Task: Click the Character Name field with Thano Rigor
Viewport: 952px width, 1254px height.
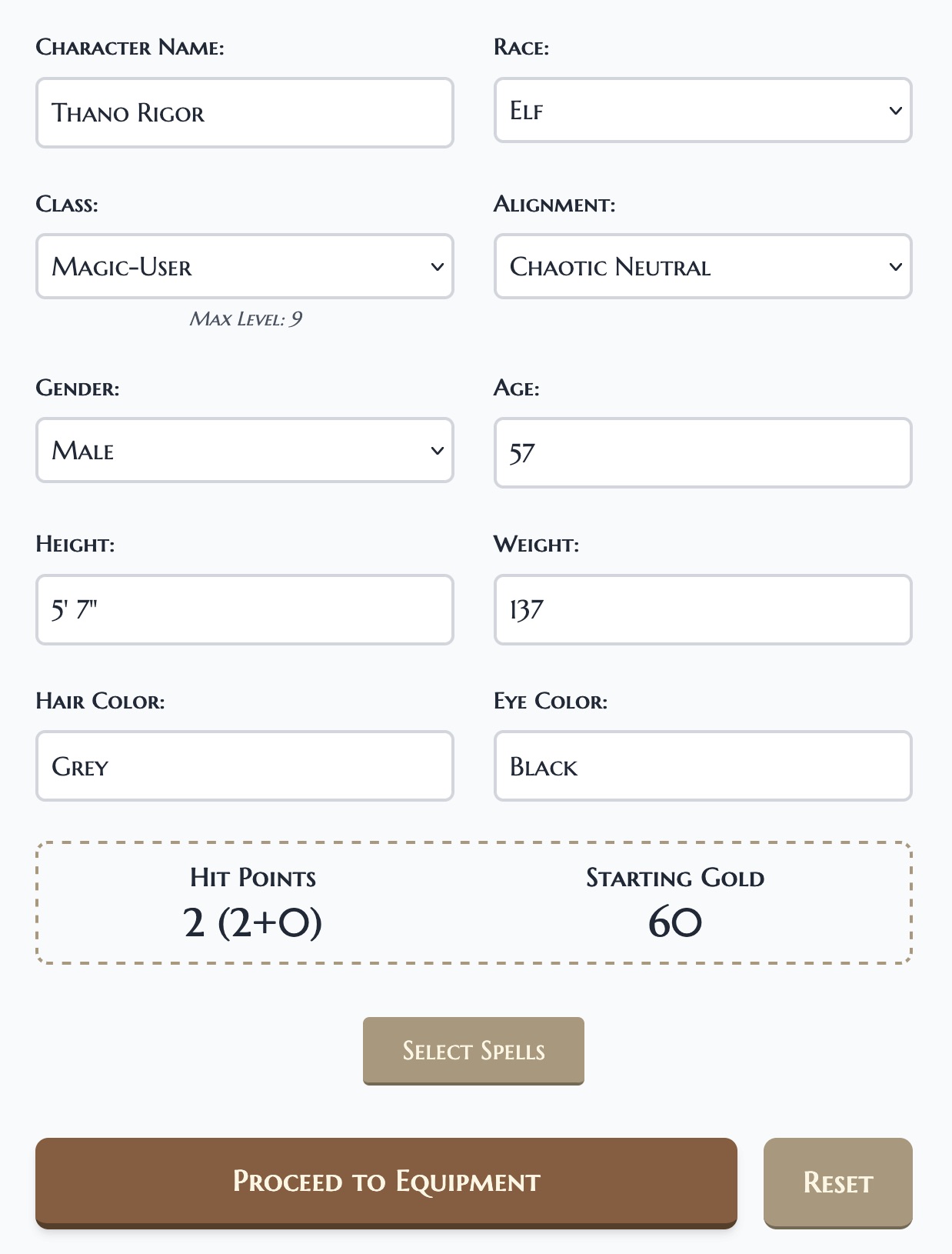Action: coord(245,113)
